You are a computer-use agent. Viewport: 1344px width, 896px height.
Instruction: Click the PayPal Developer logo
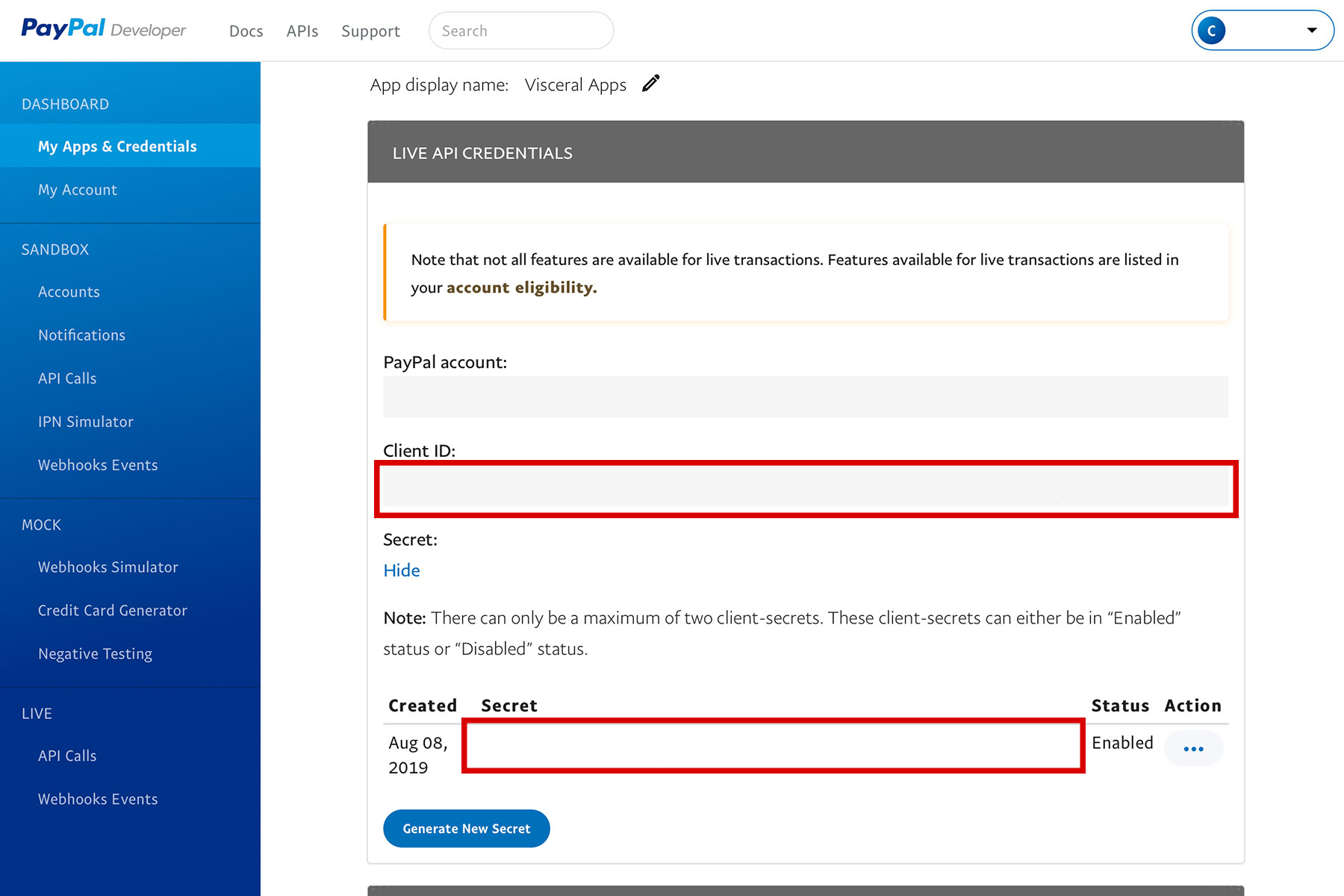pos(104,29)
